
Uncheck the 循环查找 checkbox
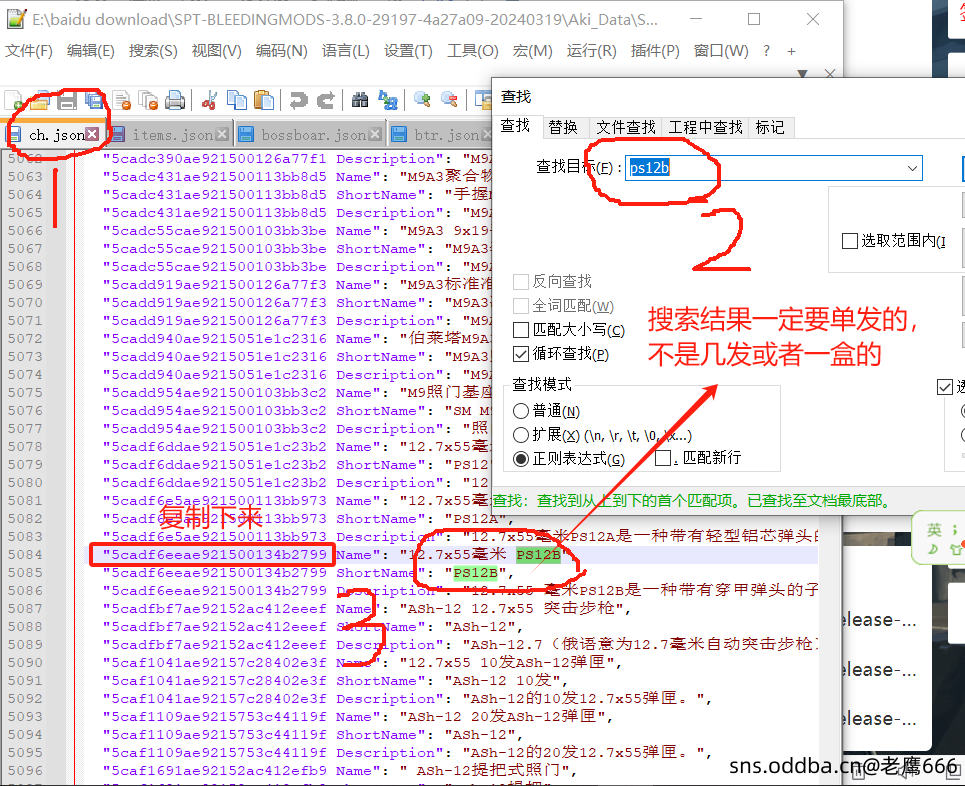pyautogui.click(x=520, y=354)
